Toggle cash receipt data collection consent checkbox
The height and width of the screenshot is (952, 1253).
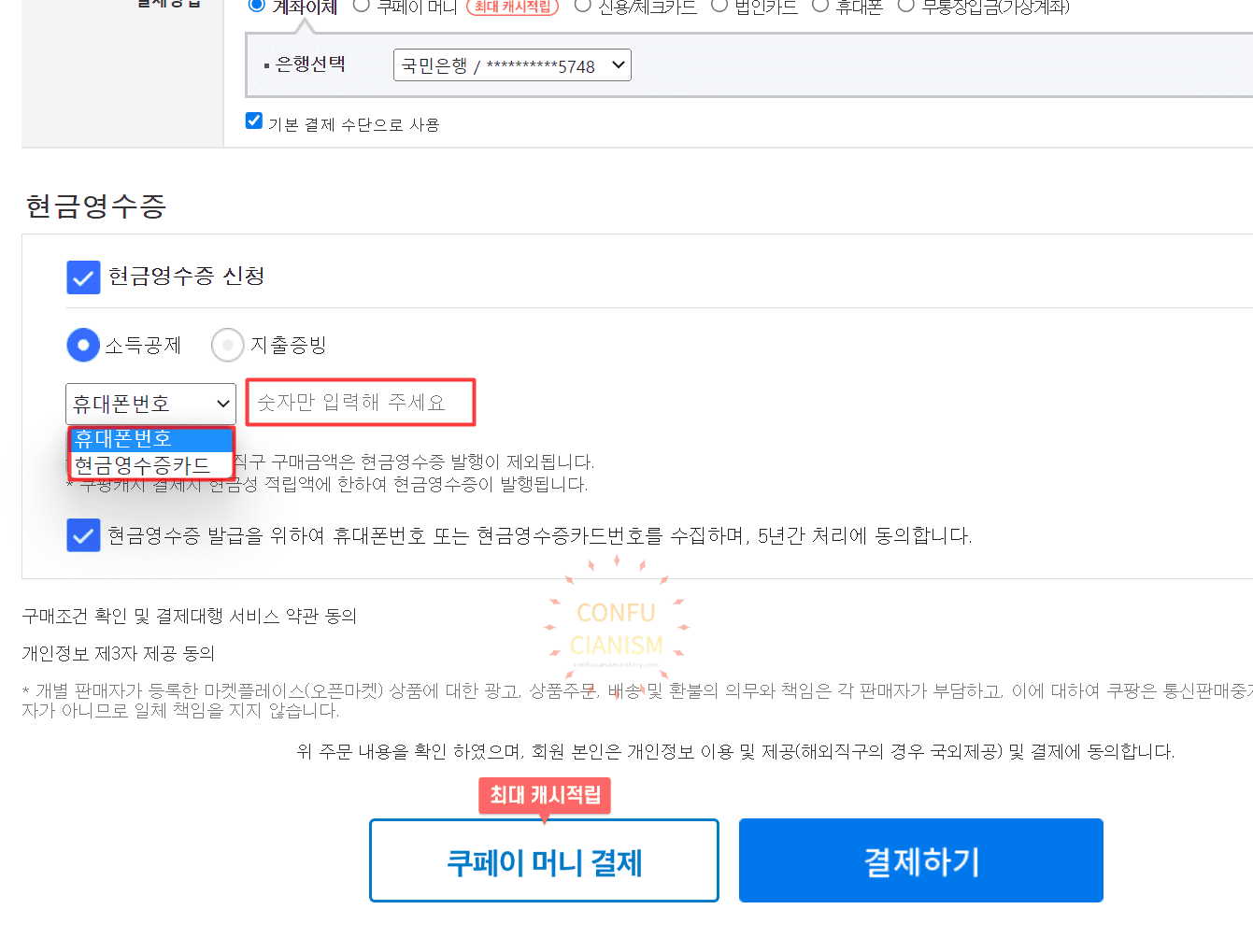pyautogui.click(x=84, y=535)
